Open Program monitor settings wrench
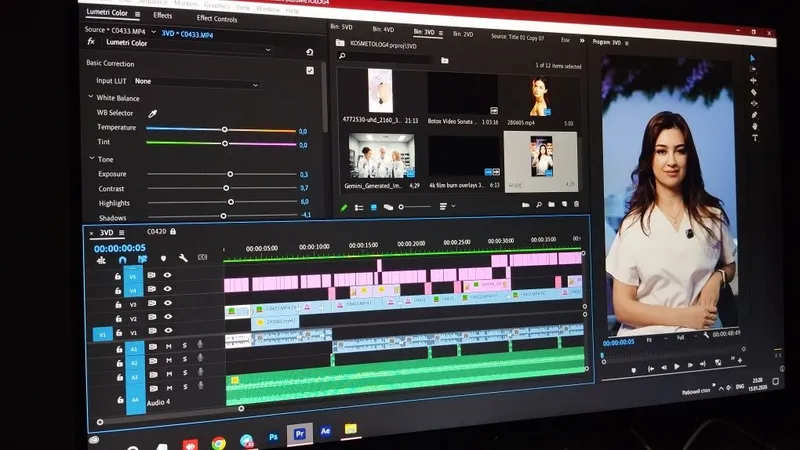Image resolution: width=800 pixels, height=450 pixels. (x=706, y=335)
